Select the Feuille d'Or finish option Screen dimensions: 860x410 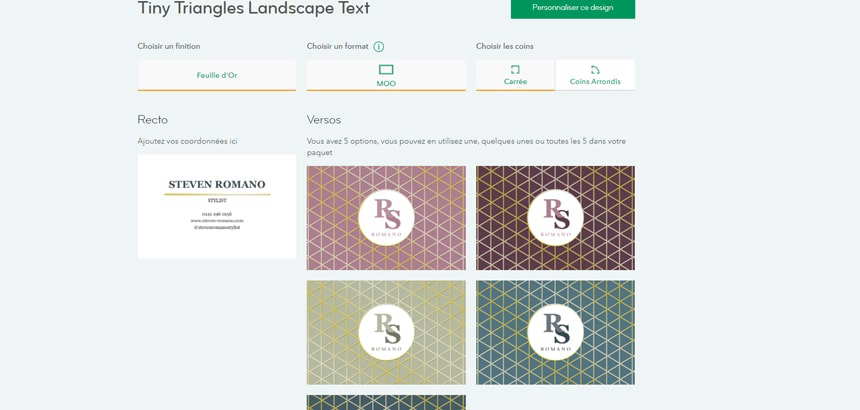coord(217,76)
